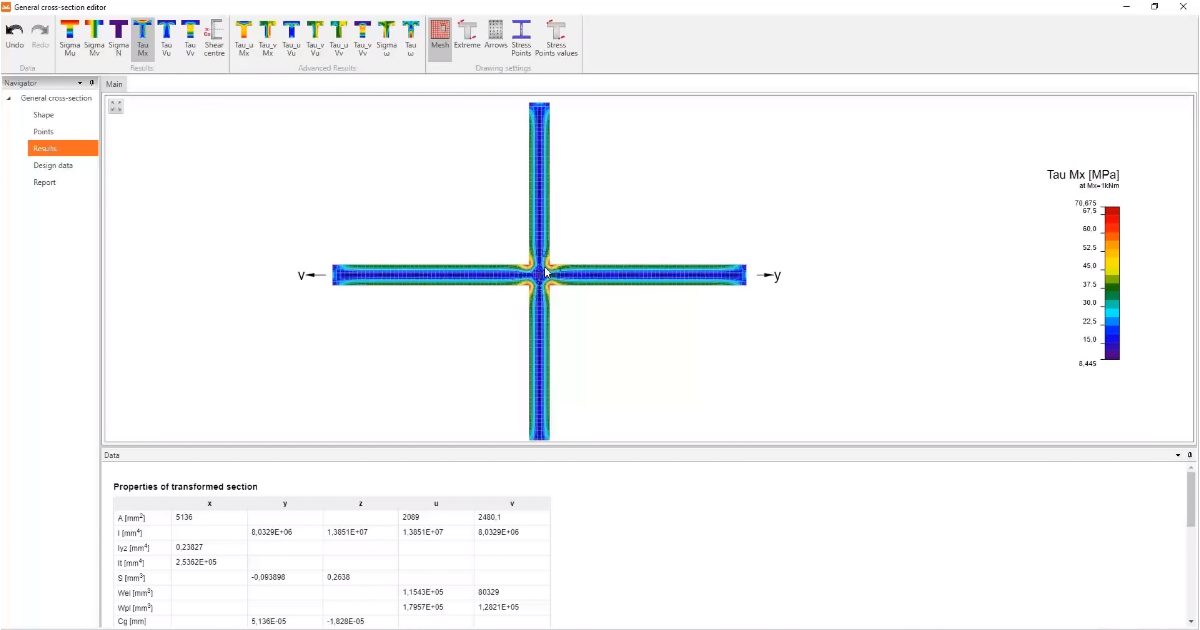Open the Navigator panel dropdown arrow
The image size is (1200, 630).
click(80, 83)
